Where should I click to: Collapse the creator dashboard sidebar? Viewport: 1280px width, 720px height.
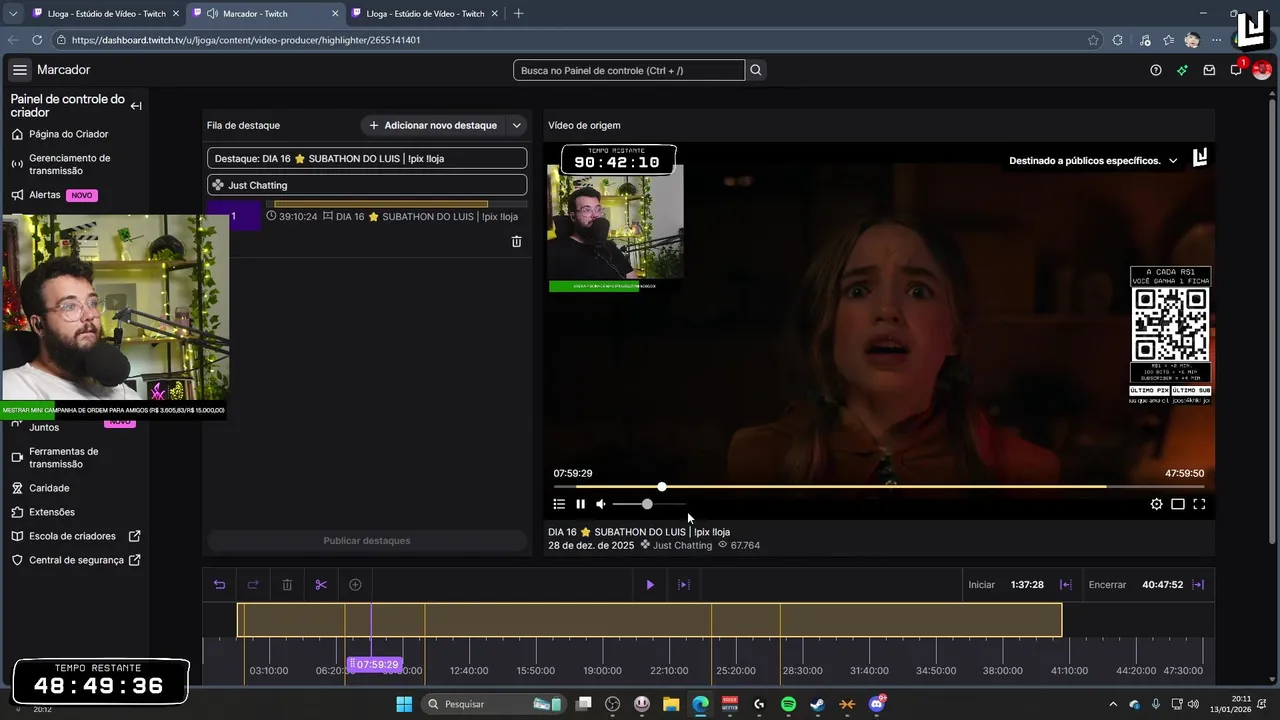coord(136,106)
